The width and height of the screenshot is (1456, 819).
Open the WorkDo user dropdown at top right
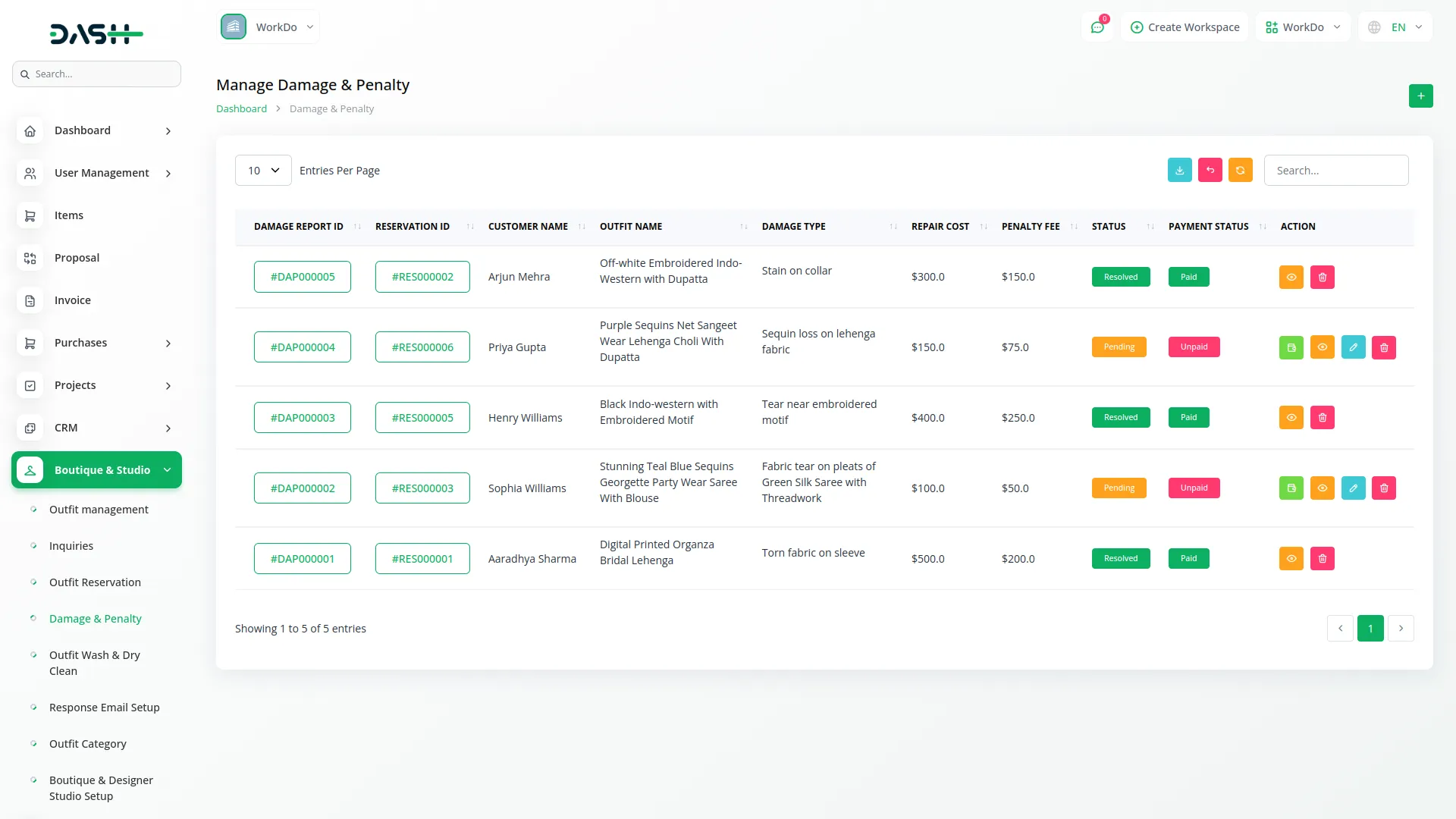(1303, 27)
